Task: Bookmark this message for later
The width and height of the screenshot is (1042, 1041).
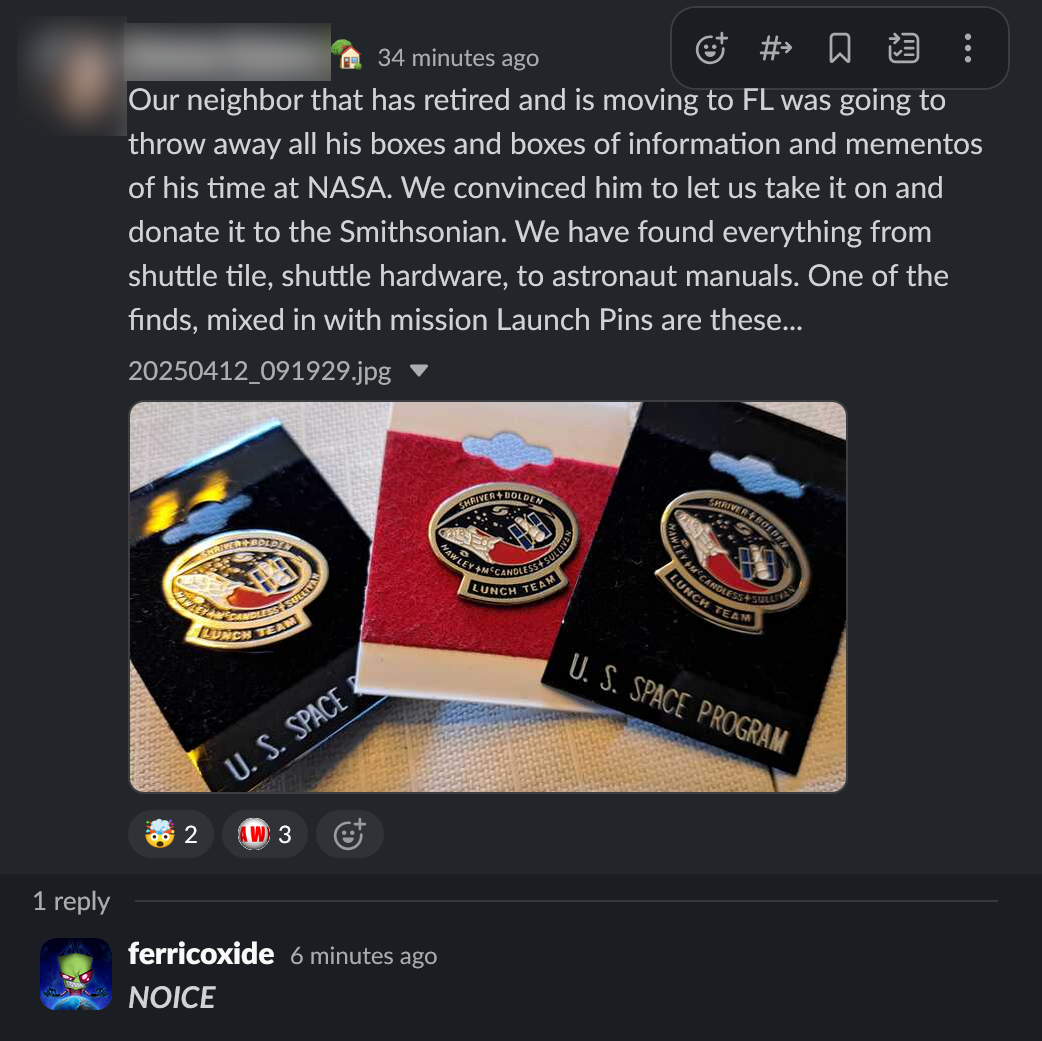Action: point(840,49)
